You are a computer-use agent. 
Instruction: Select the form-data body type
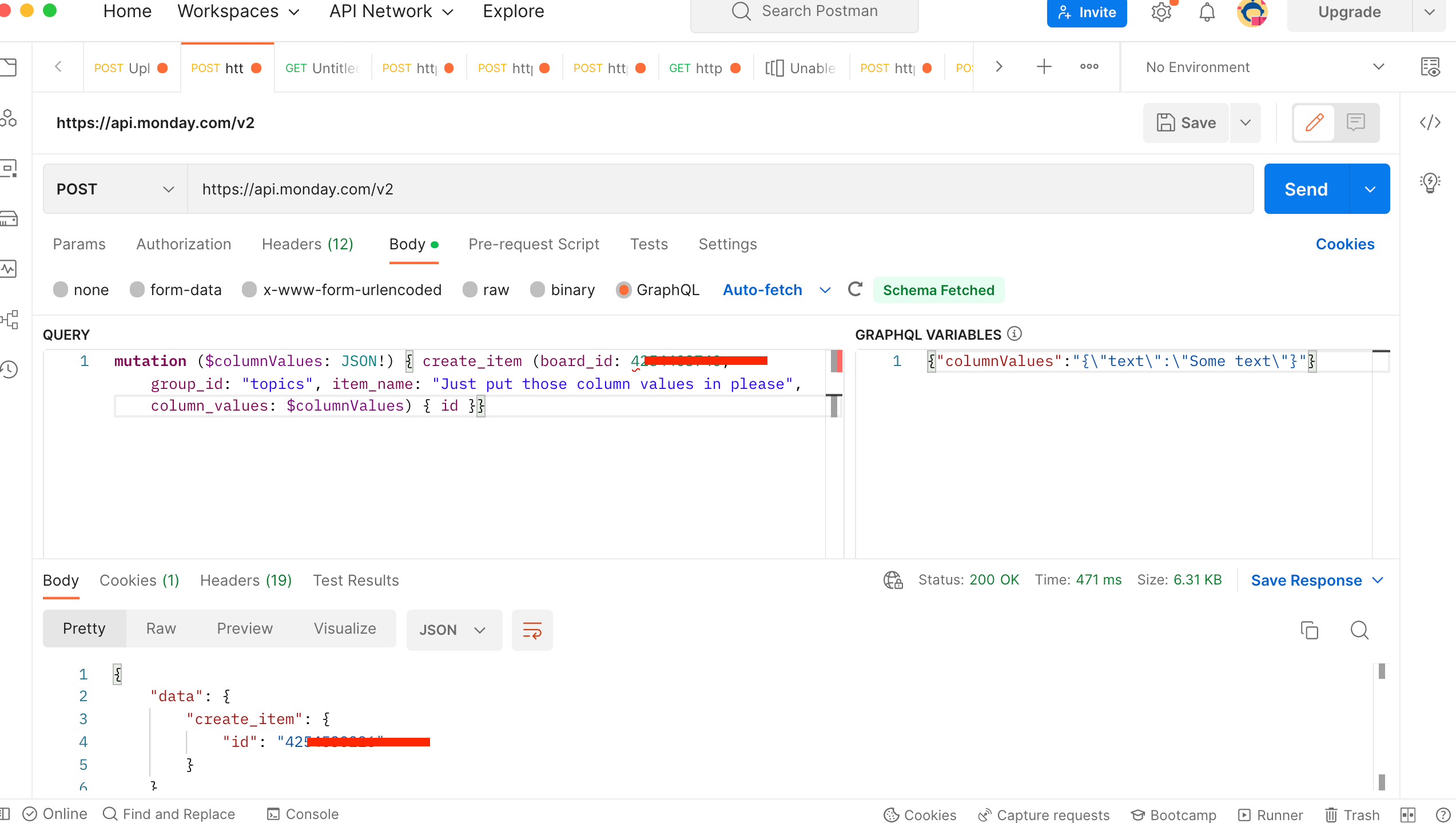click(137, 289)
